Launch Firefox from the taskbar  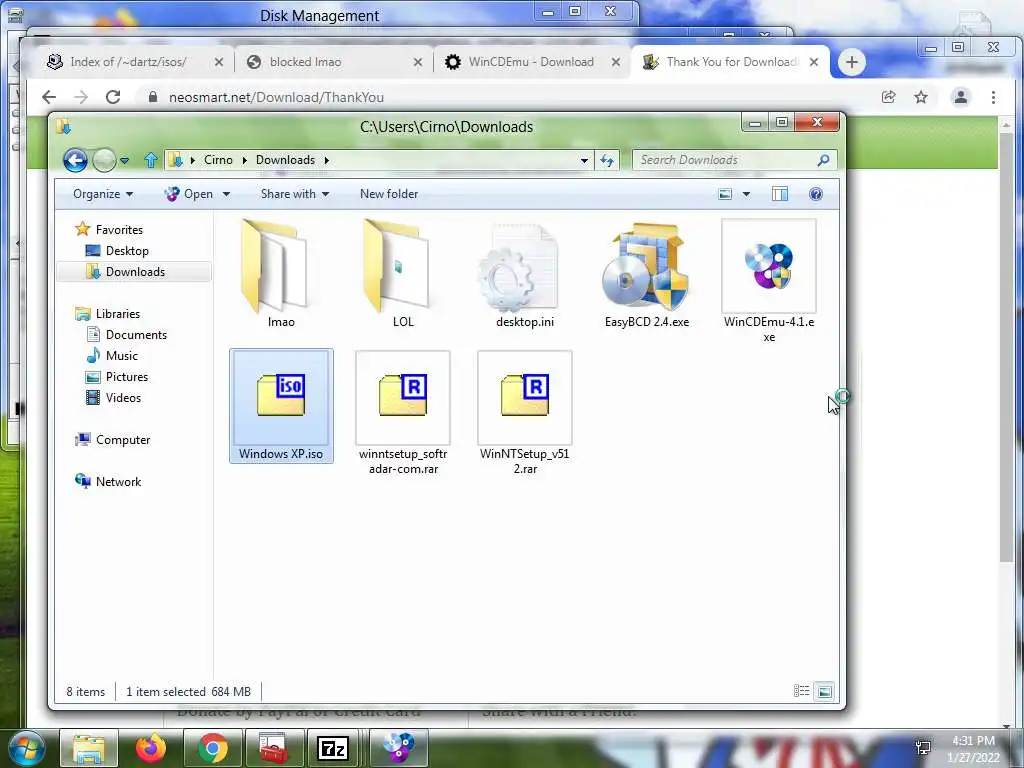pos(151,748)
